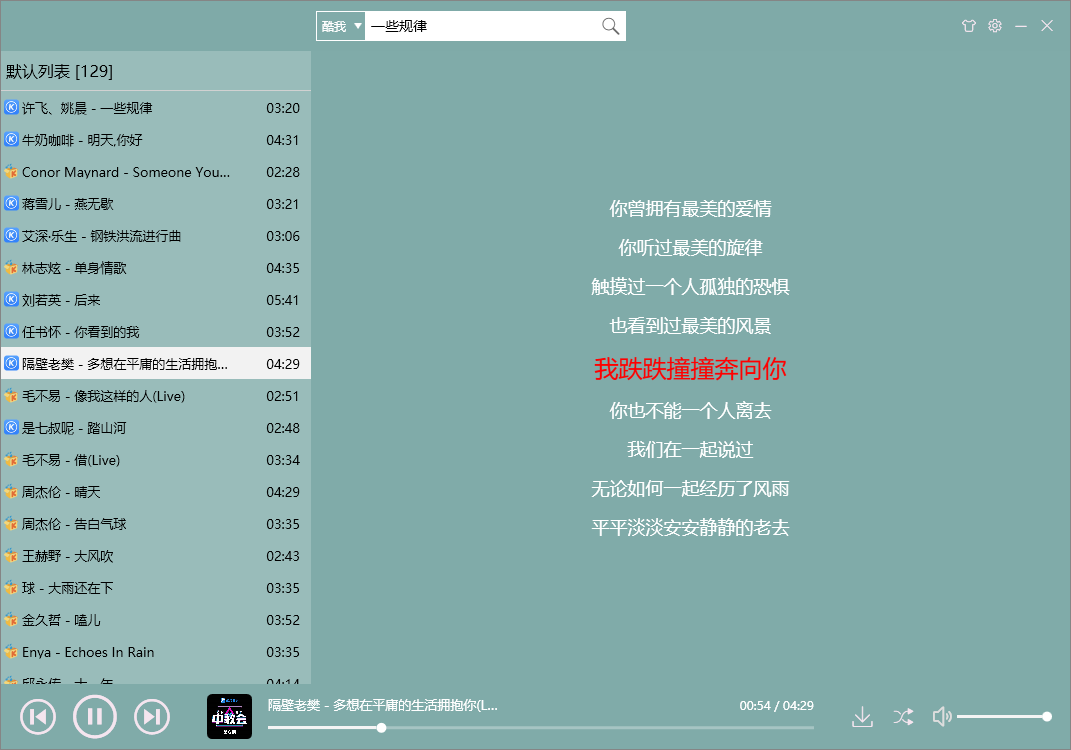The height and width of the screenshot is (750, 1071).
Task: Skip to the previous track
Action: (38, 716)
